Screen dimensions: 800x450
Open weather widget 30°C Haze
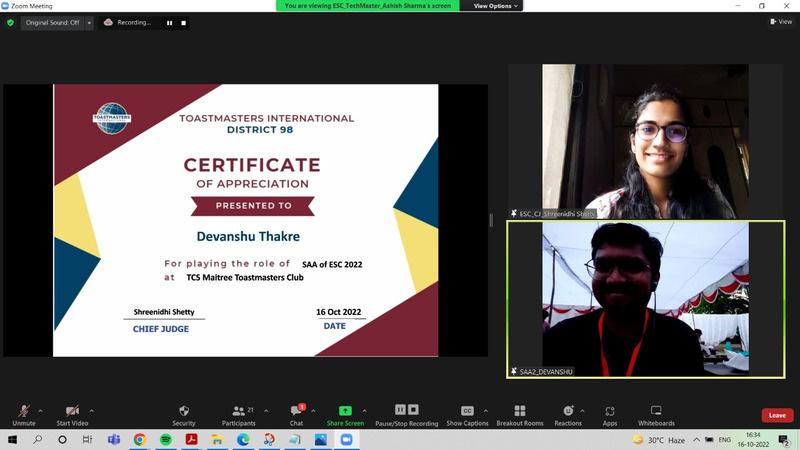659,440
